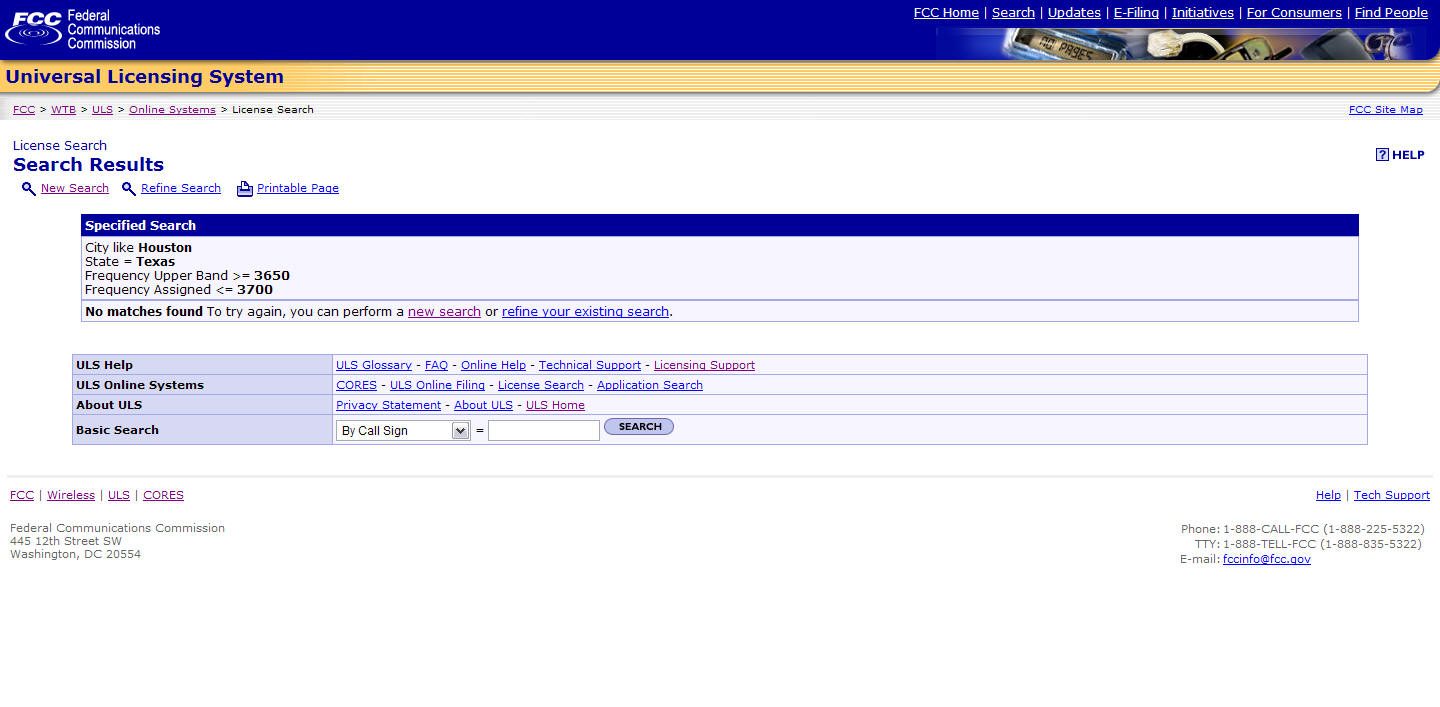The image size is (1440, 707).
Task: Click WTB breadcrumb link
Action: pos(63,110)
